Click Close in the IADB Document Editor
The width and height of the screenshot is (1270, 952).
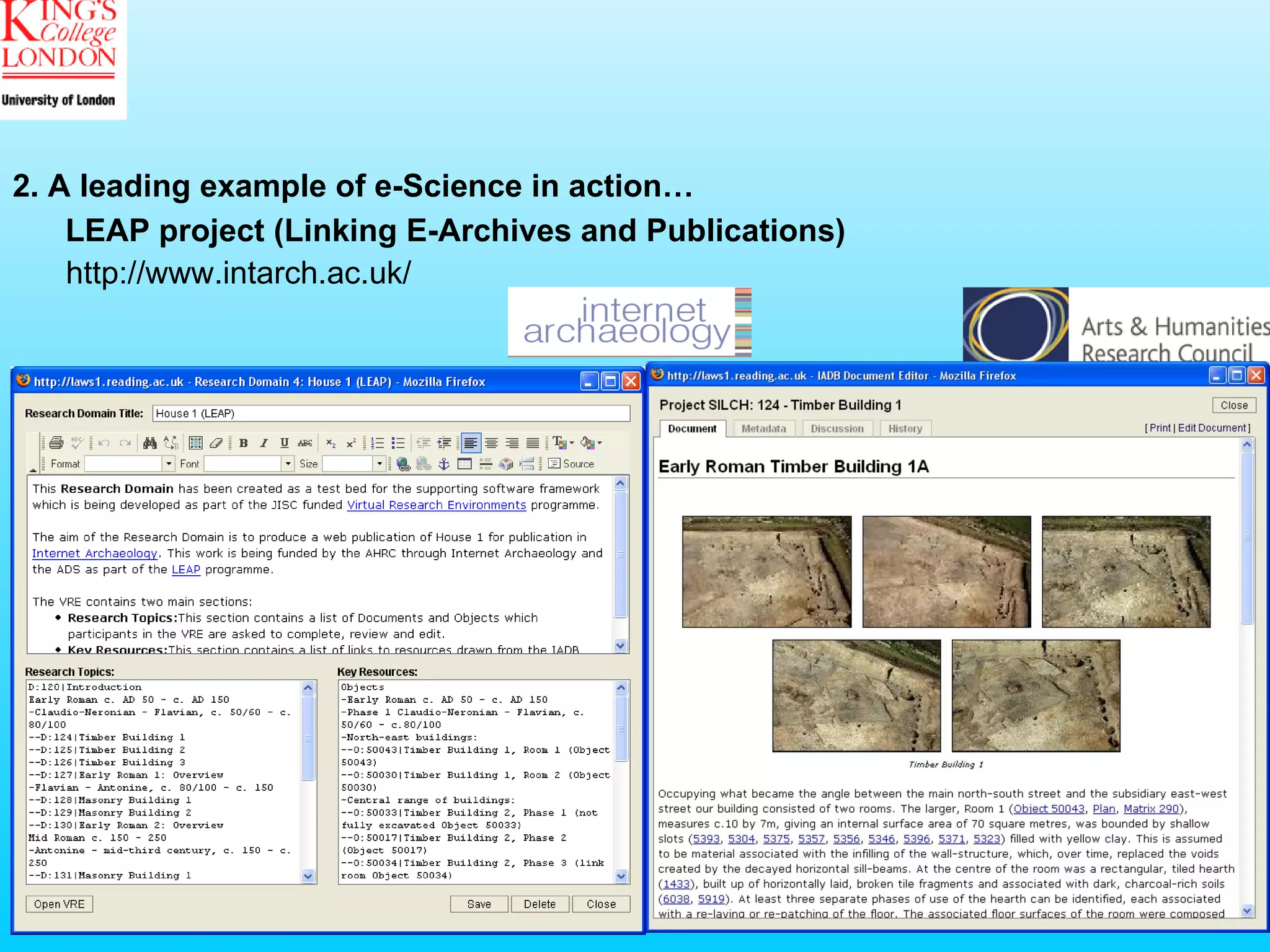(1234, 405)
